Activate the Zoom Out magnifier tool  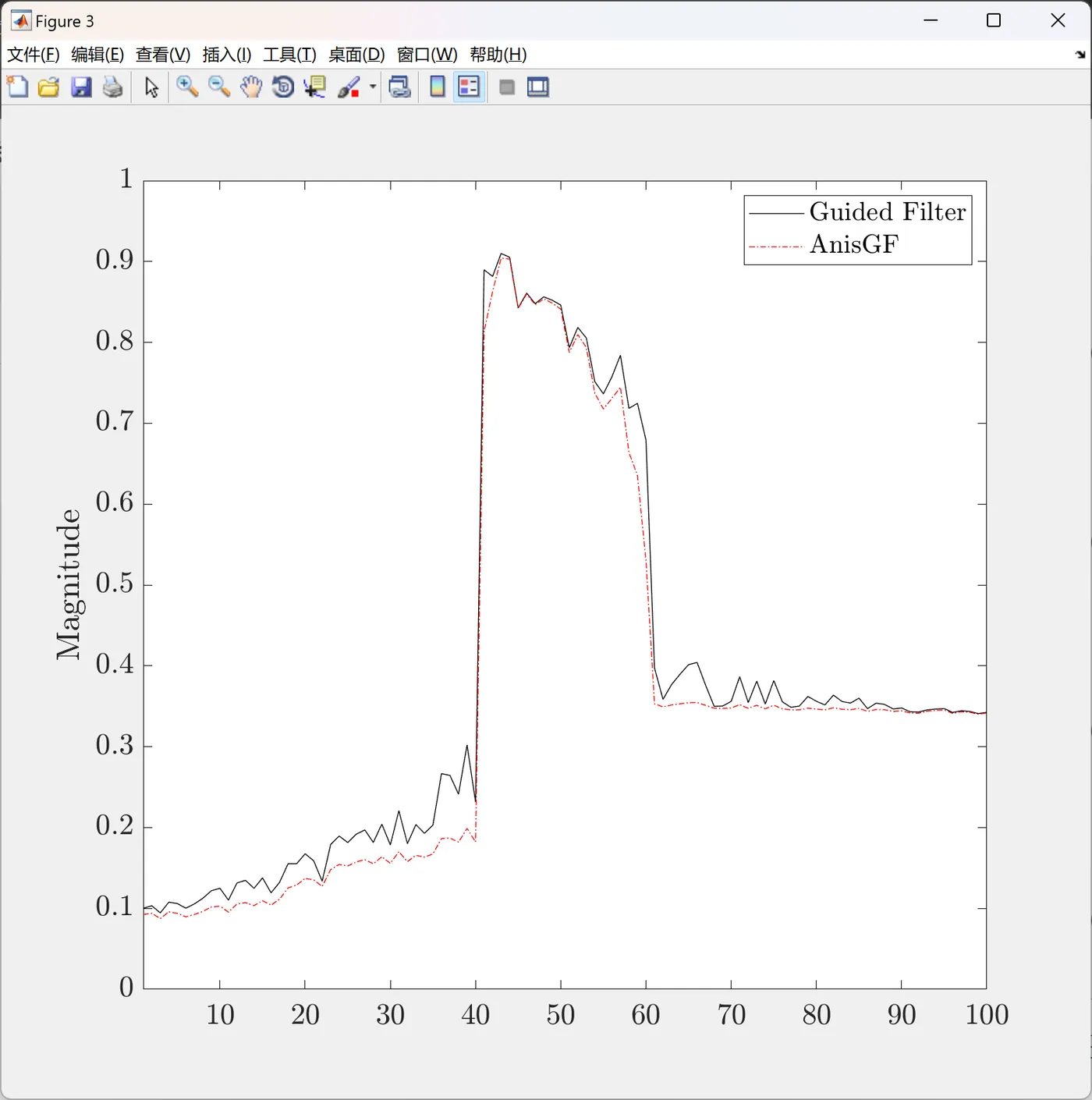coord(219,87)
